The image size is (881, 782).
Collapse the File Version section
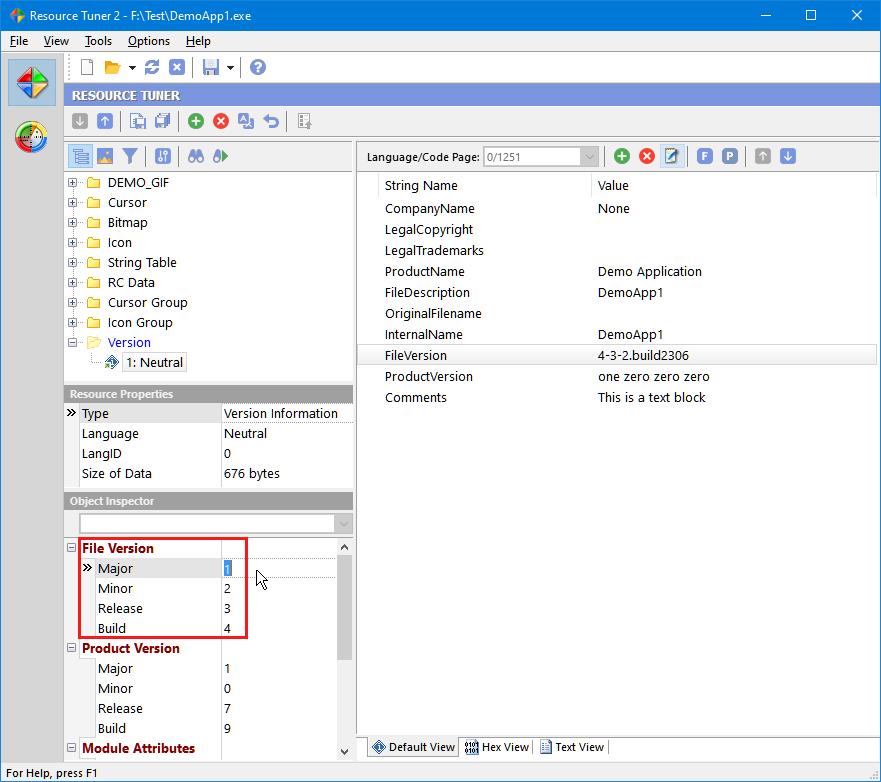72,548
